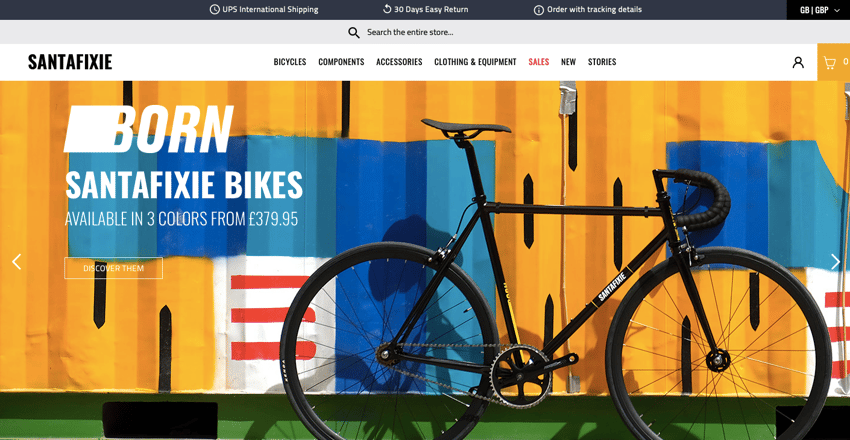Image resolution: width=850 pixels, height=440 pixels.
Task: Click the search magnifier icon
Action: (x=354, y=33)
